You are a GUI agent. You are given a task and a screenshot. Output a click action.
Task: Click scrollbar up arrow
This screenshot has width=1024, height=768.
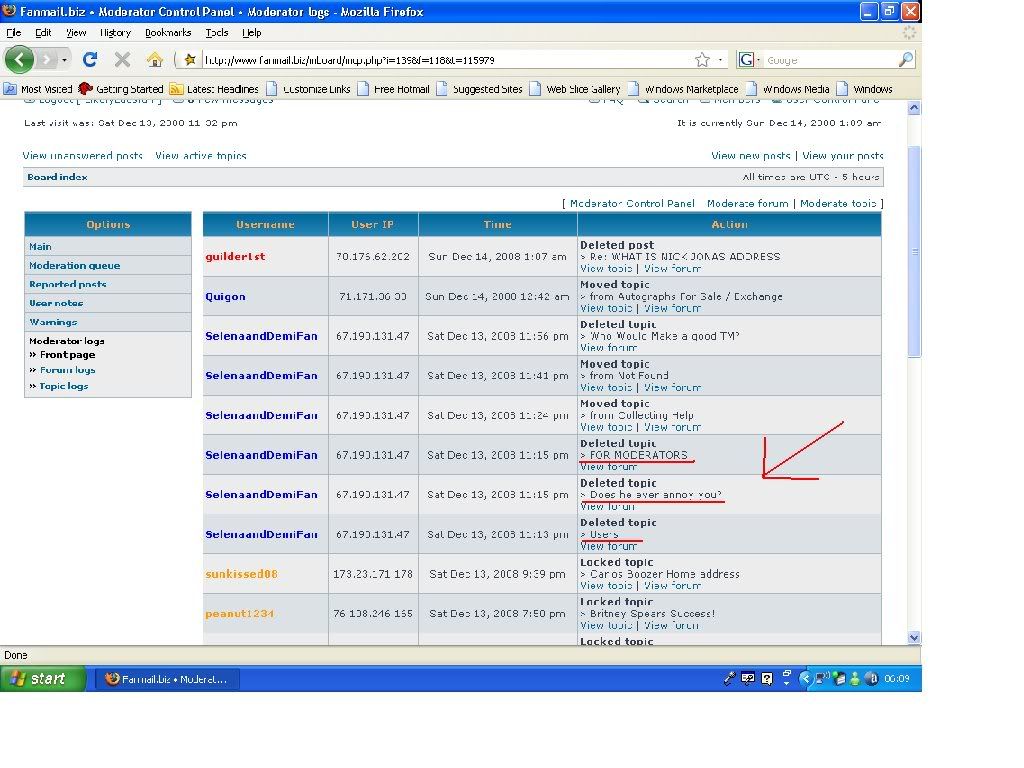[x=914, y=108]
